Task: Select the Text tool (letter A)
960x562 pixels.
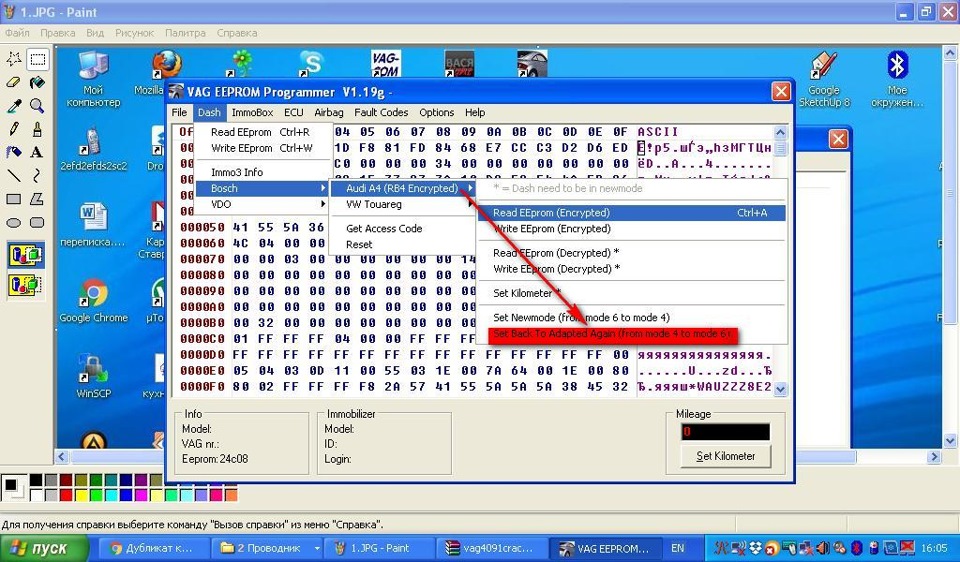Action: coord(37,152)
